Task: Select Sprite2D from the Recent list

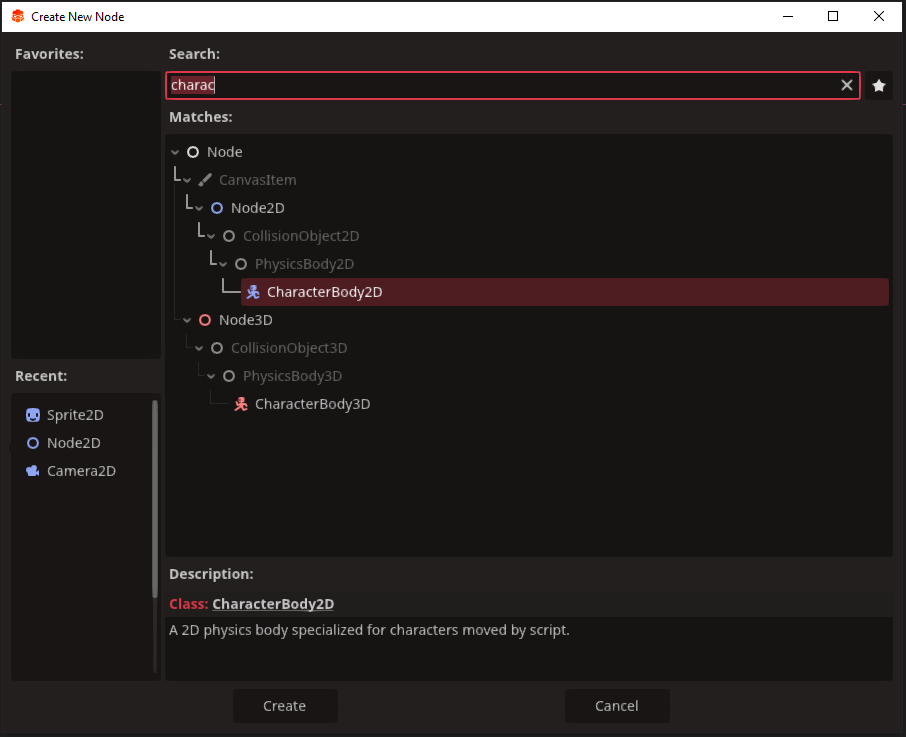Action: [75, 415]
